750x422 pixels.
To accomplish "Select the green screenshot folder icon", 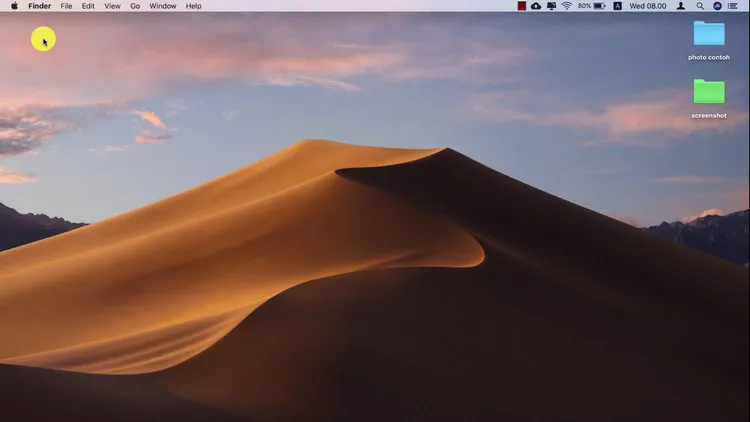I will [x=709, y=91].
